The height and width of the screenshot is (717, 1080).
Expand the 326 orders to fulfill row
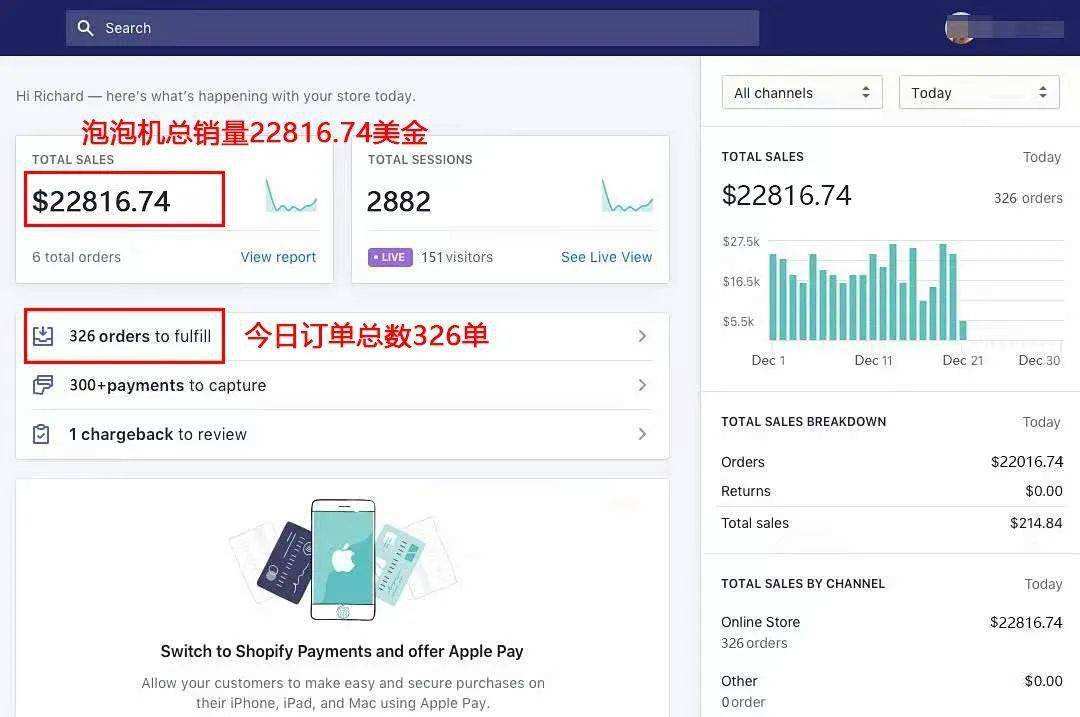click(643, 336)
